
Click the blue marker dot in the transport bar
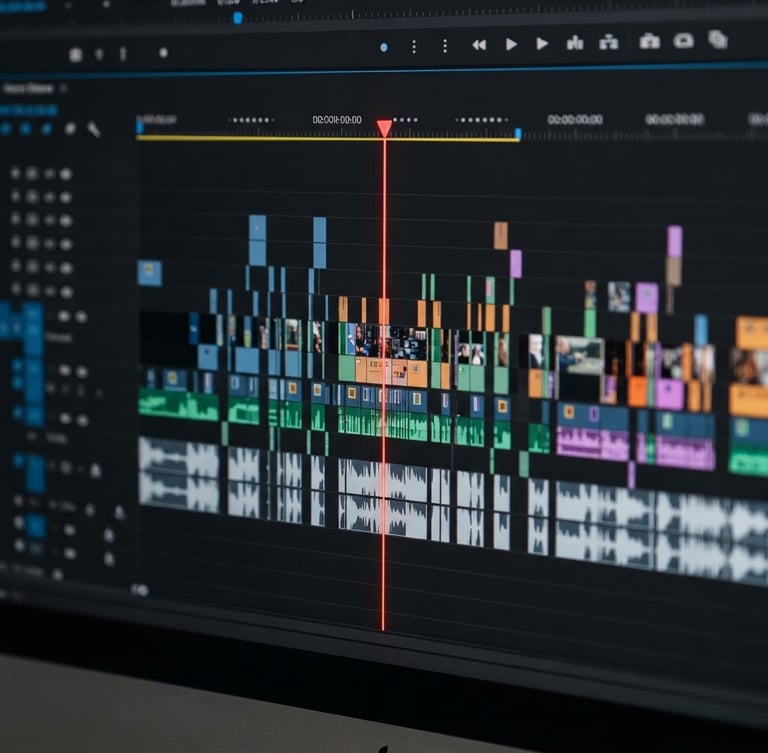pyautogui.click(x=384, y=48)
